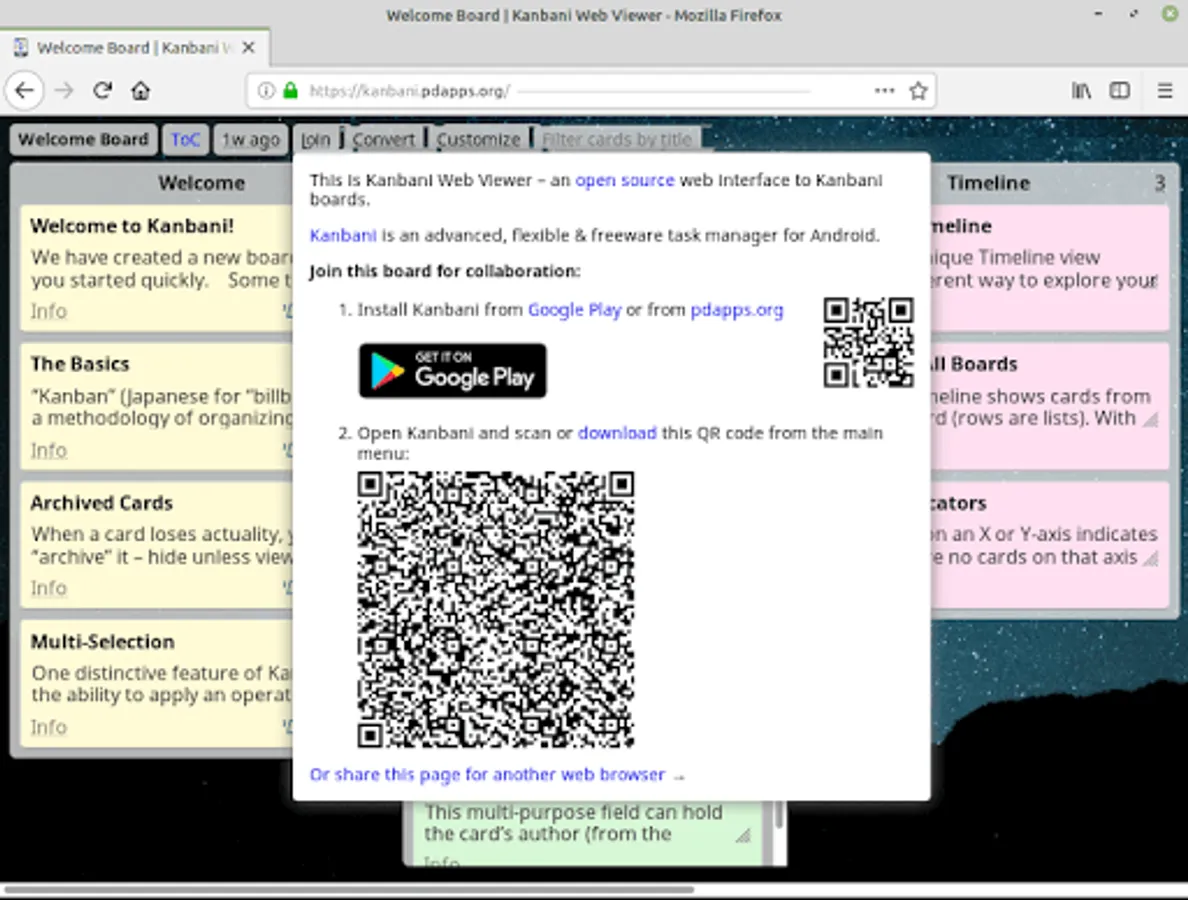This screenshot has width=1188, height=900.
Task: Open the page actions three-dot menu
Action: pos(884,91)
